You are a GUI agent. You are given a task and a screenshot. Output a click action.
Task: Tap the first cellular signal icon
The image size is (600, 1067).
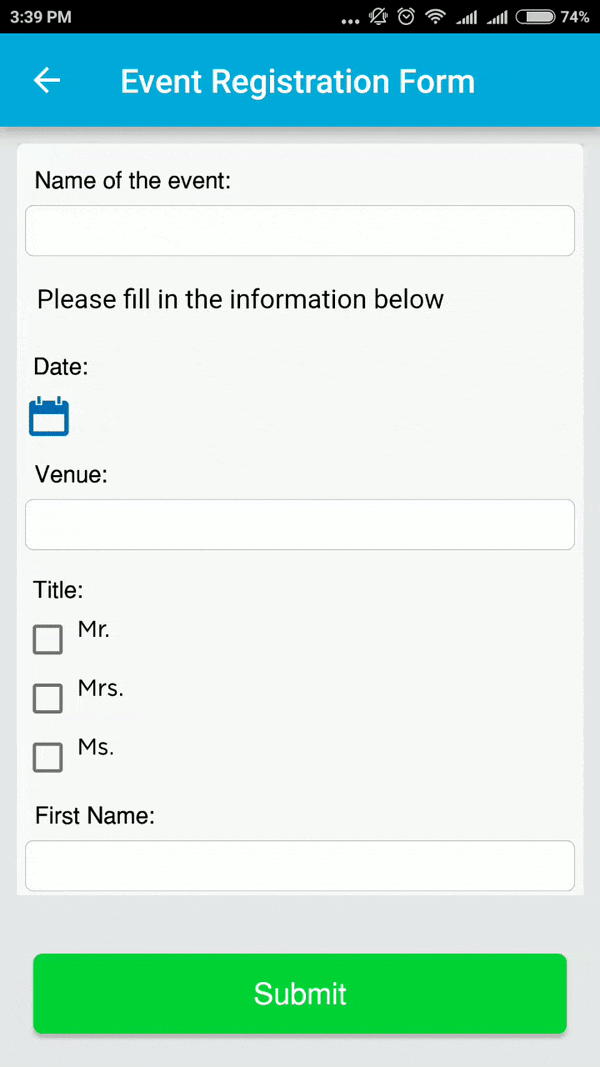467,18
